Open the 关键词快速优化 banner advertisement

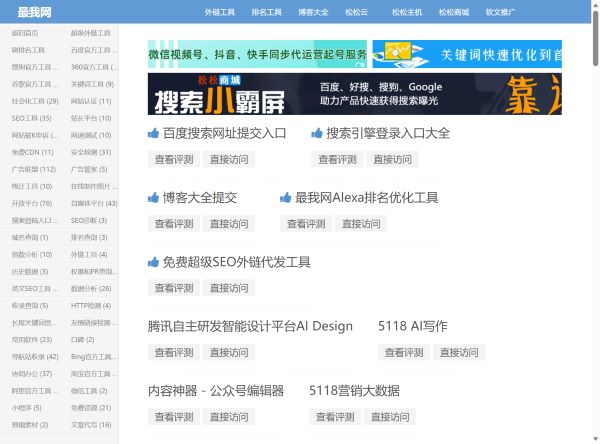tap(467, 54)
